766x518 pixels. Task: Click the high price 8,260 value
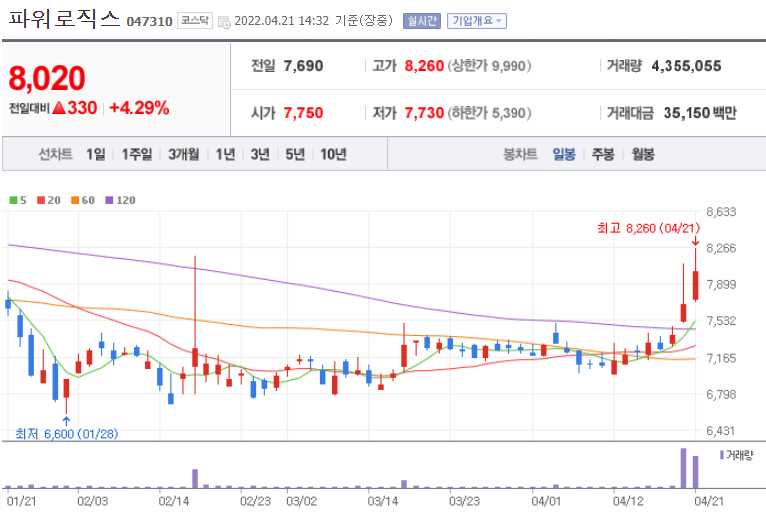point(424,66)
